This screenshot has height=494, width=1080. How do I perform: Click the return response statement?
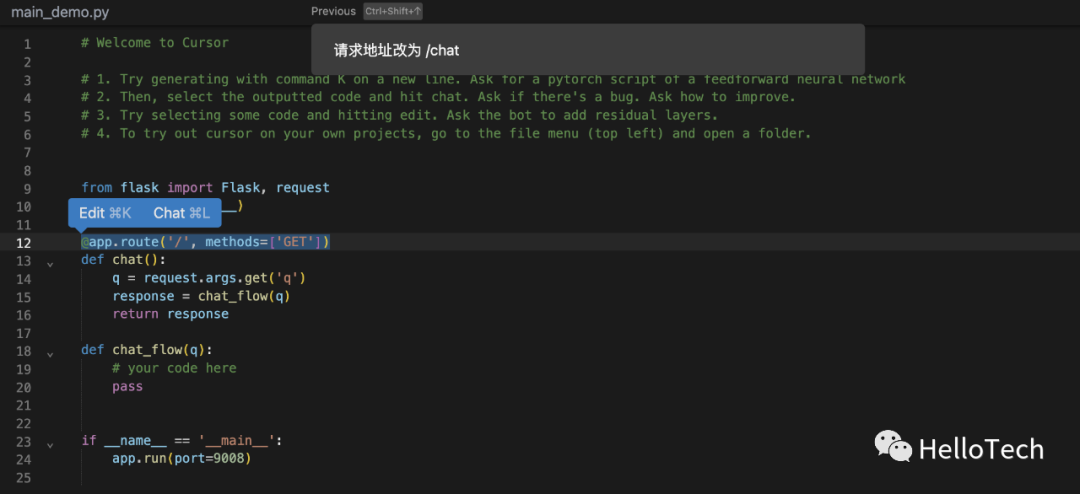coord(170,314)
